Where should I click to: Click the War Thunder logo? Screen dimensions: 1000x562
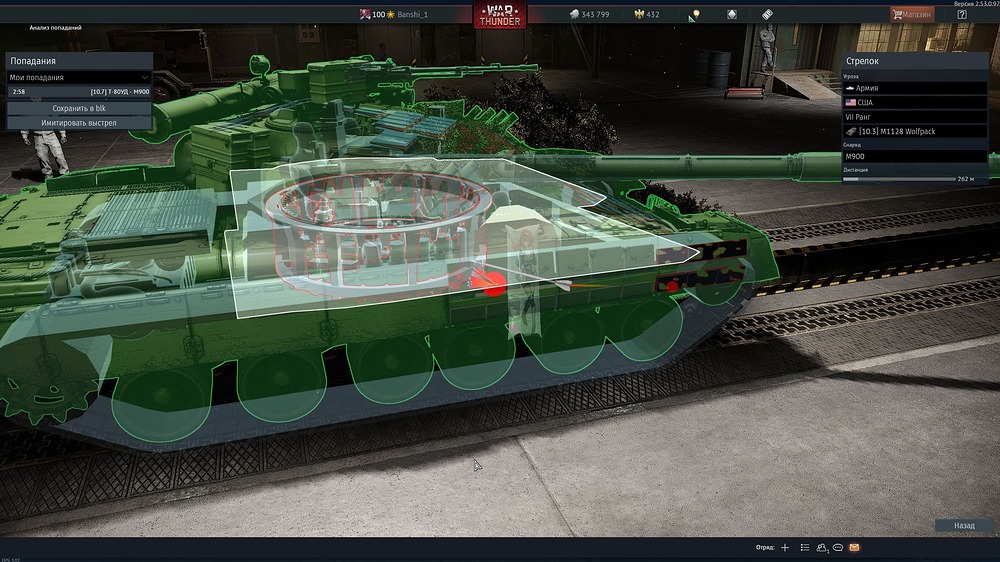pos(499,15)
